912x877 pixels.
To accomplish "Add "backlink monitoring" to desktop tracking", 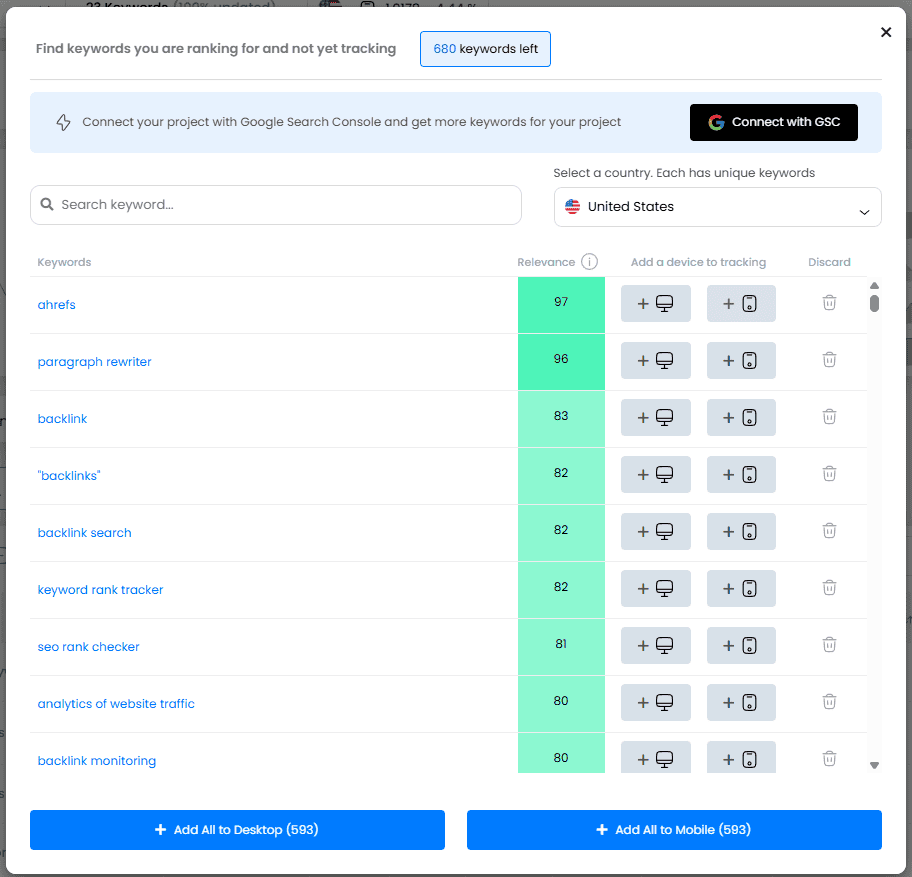I will click(655, 757).
